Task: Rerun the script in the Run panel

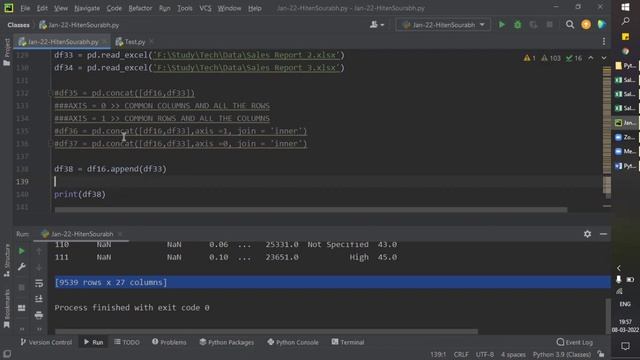Action: [x=22, y=251]
